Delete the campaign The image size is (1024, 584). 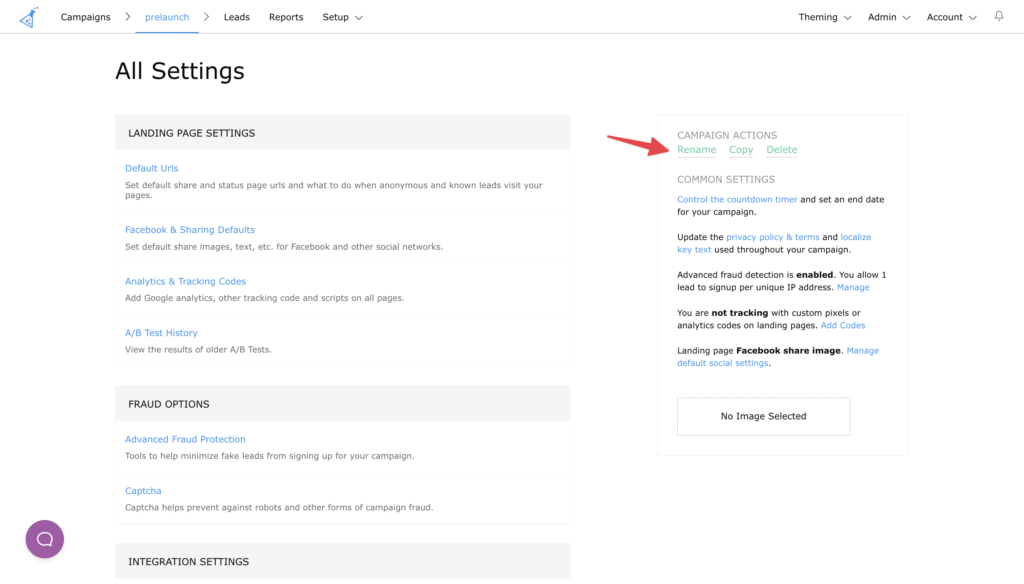[x=782, y=150]
